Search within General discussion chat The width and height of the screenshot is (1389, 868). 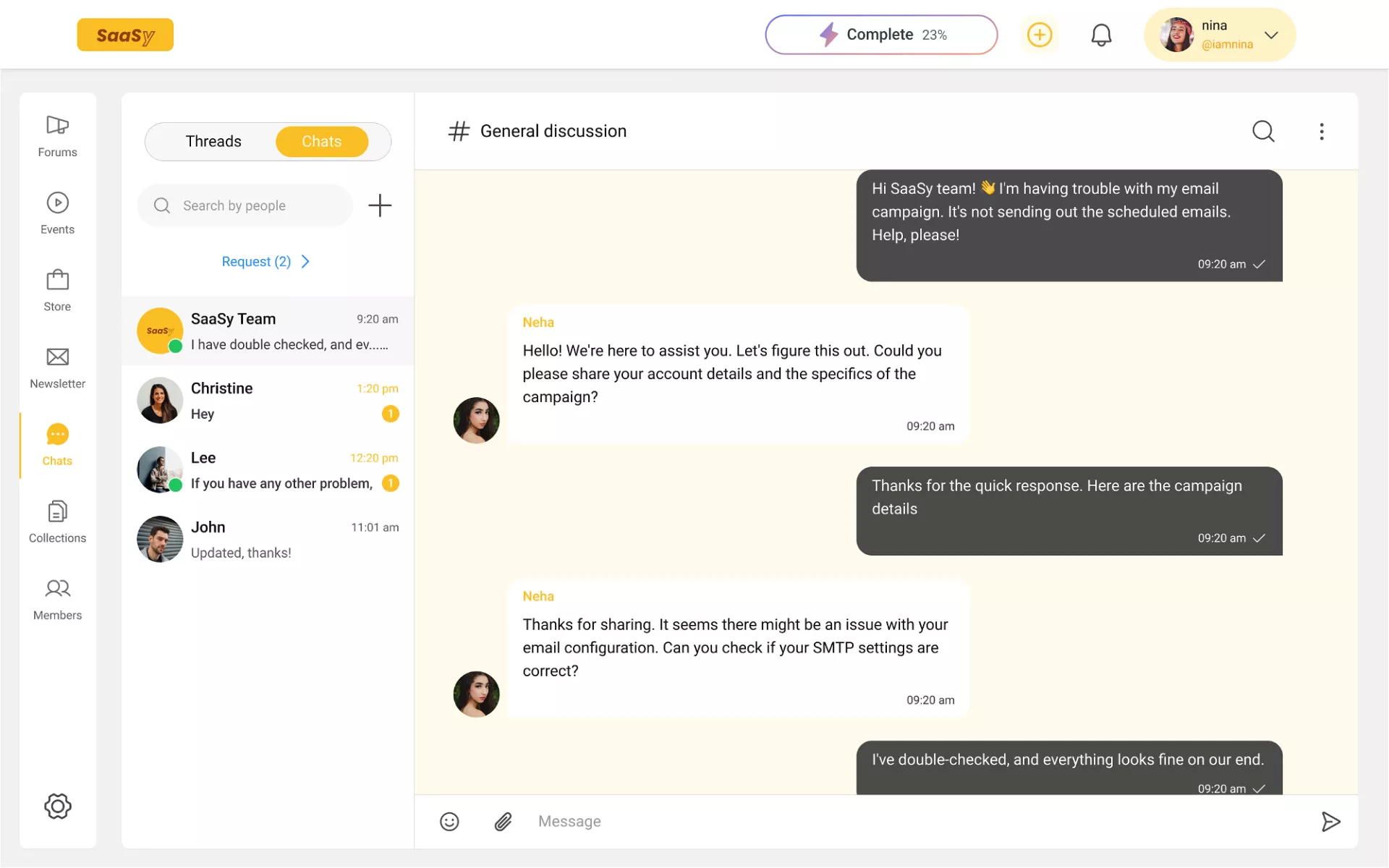point(1263,131)
